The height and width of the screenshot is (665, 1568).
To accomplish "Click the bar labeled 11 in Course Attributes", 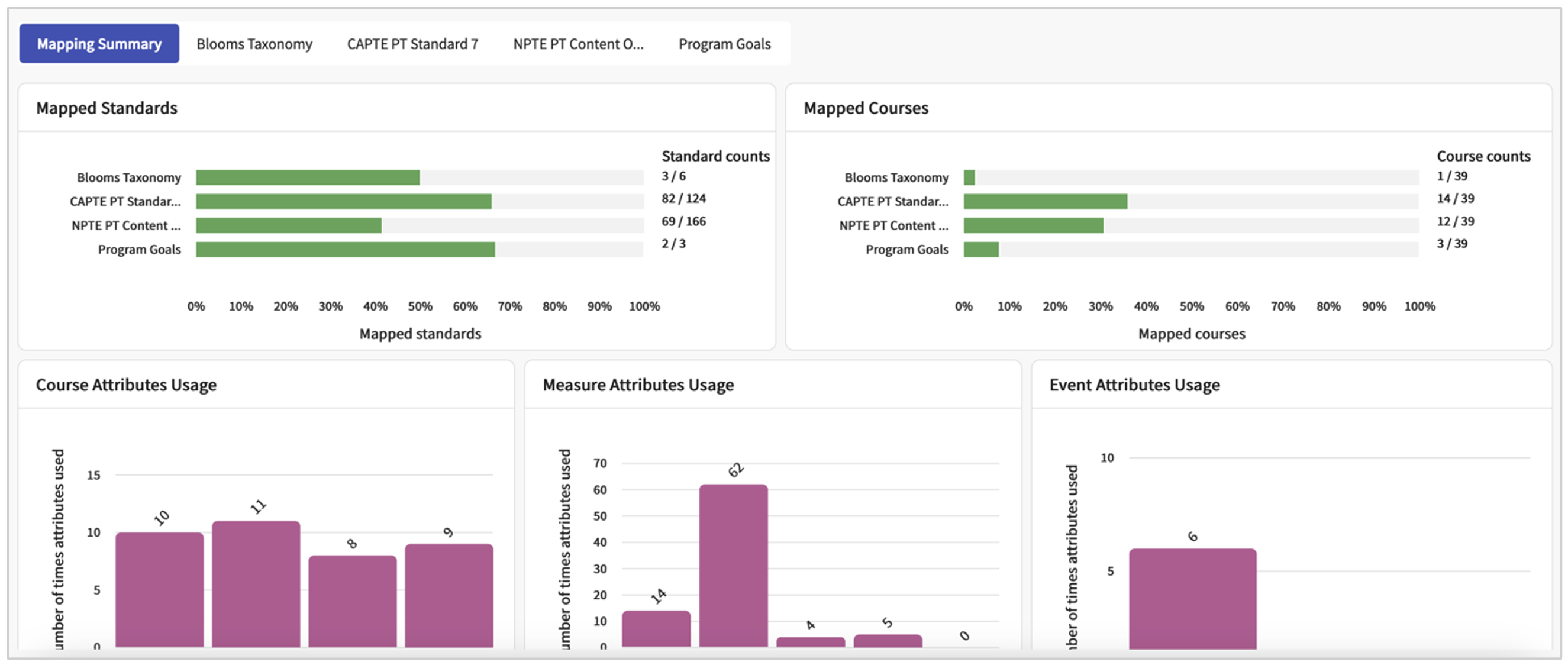I will [256, 583].
